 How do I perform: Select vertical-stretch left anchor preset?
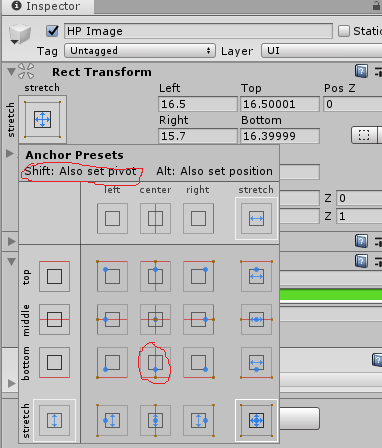pyautogui.click(x=112, y=421)
